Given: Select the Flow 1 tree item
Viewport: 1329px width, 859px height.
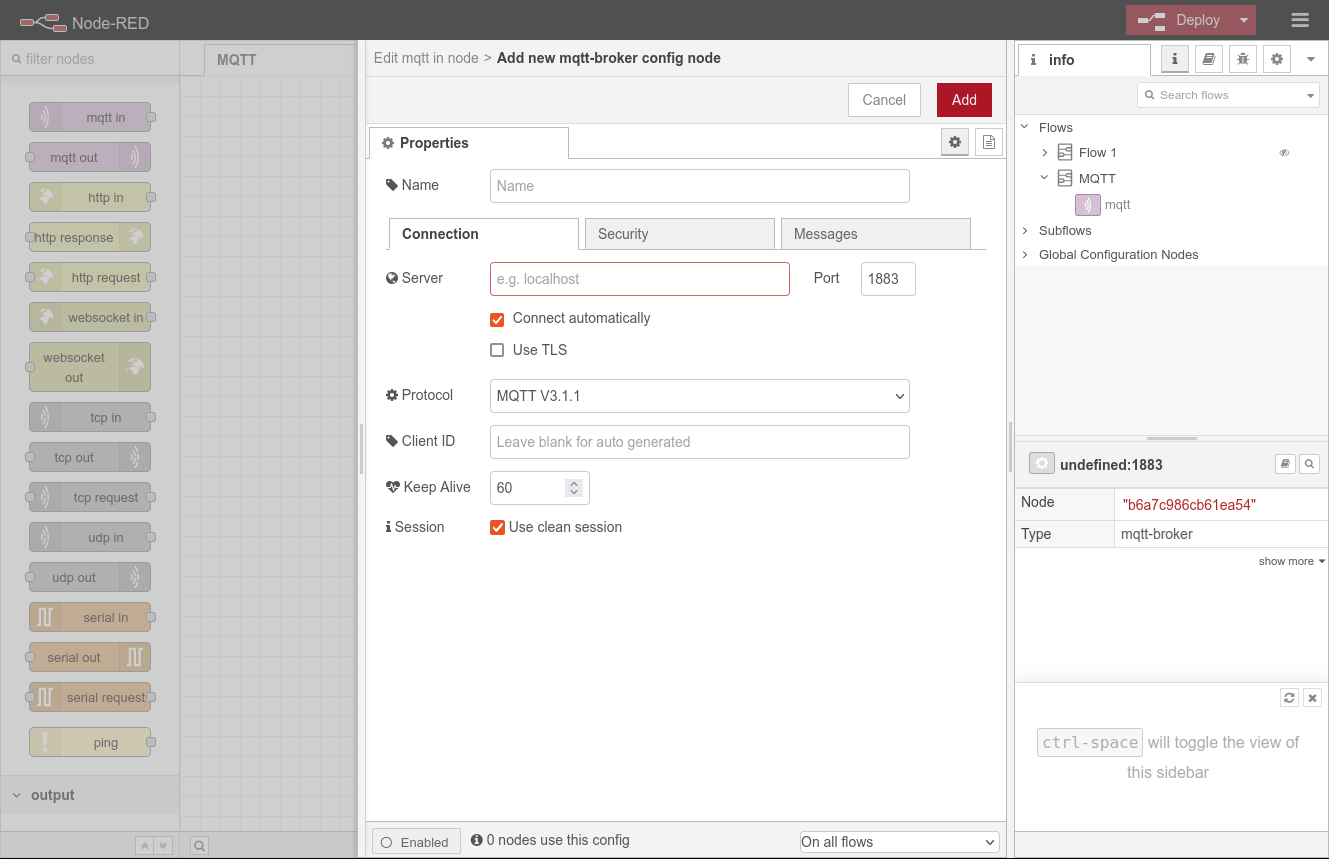Looking at the screenshot, I should point(1097,153).
